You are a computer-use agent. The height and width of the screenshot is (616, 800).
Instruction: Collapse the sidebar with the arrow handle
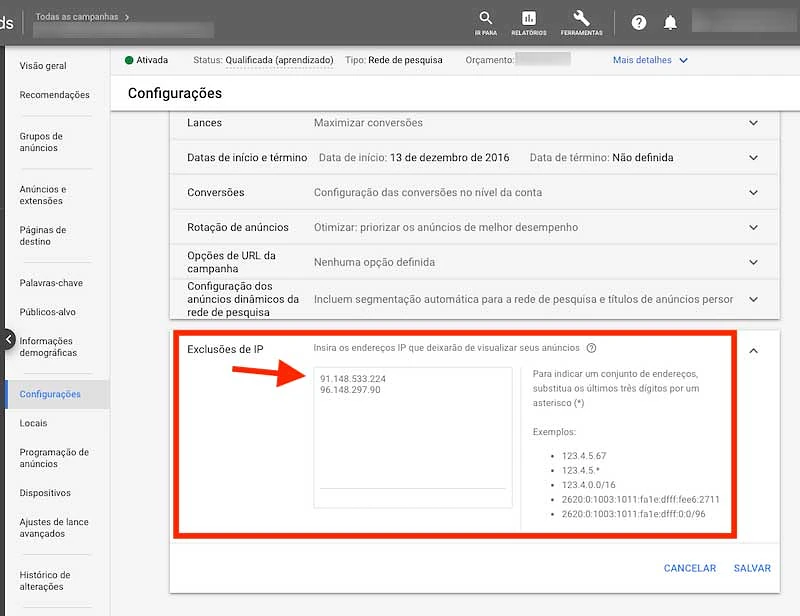point(8,339)
